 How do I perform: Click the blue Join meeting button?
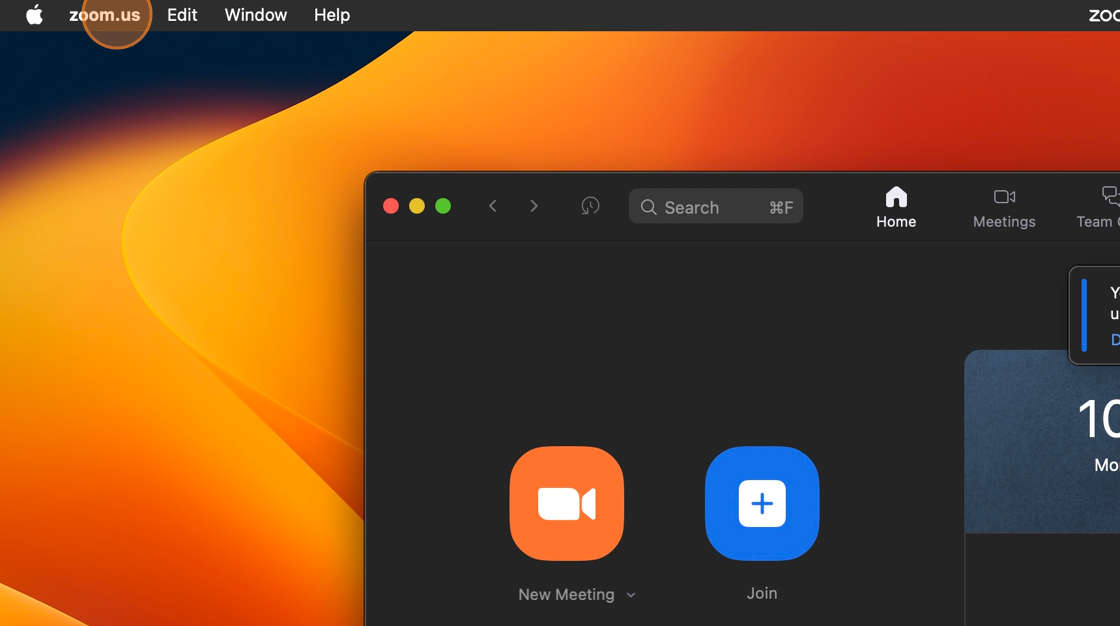762,504
